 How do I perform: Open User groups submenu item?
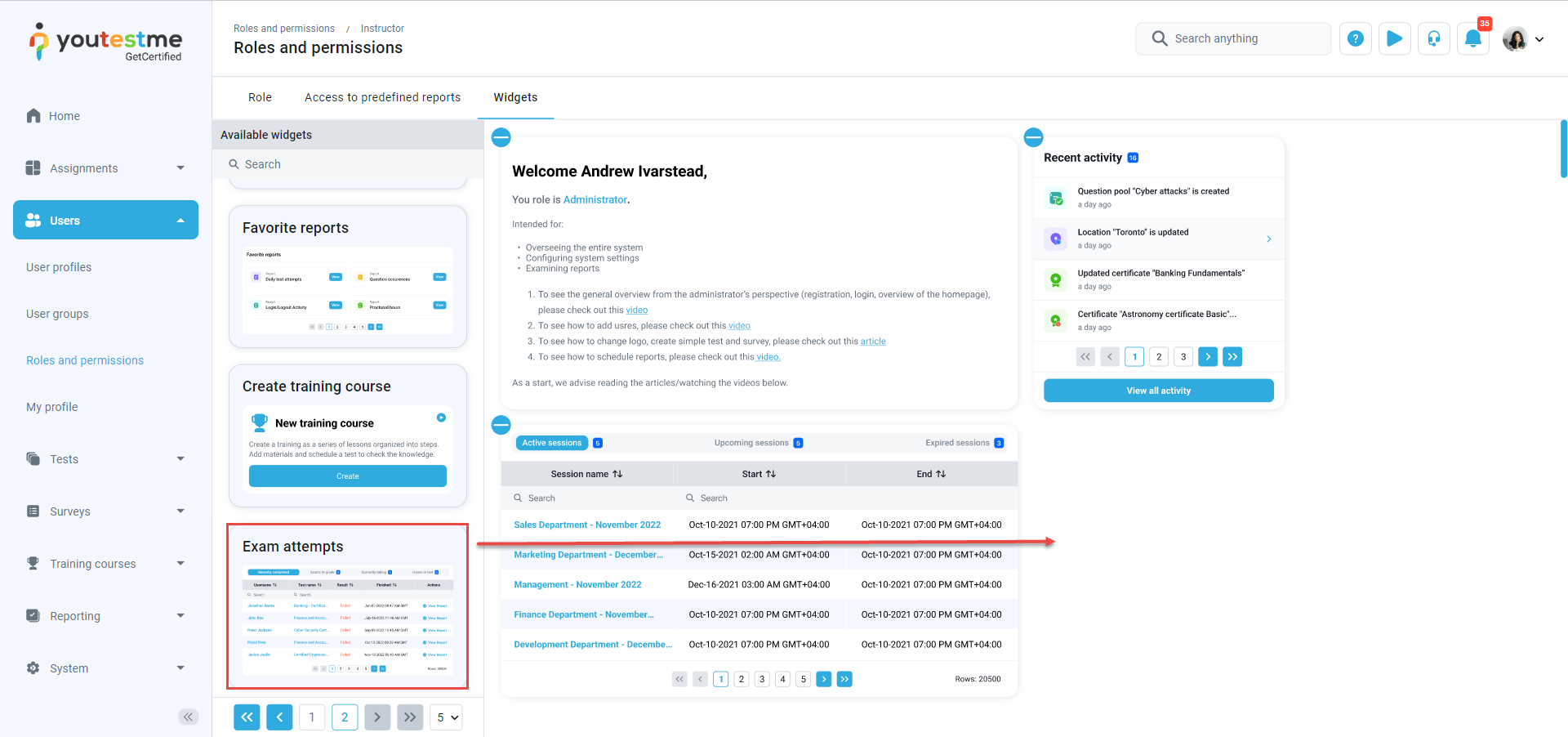tap(57, 314)
